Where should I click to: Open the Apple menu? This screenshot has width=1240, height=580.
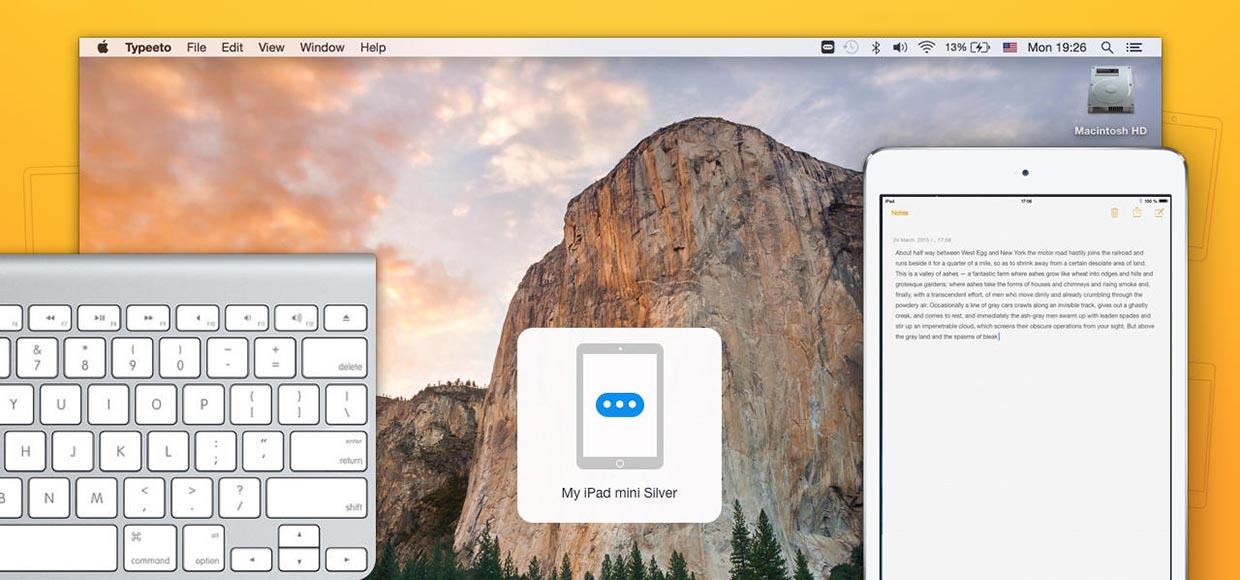102,47
